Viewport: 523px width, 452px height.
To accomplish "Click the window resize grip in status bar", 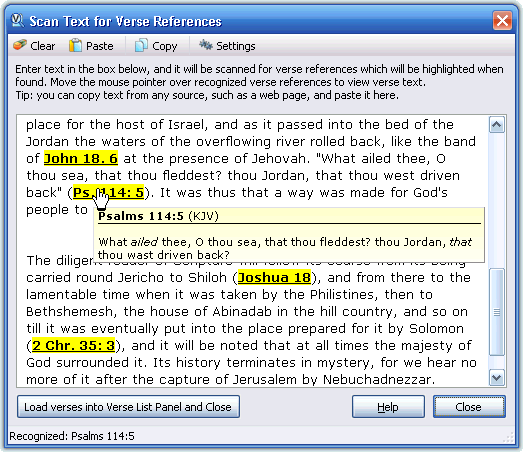I will tap(509, 437).
